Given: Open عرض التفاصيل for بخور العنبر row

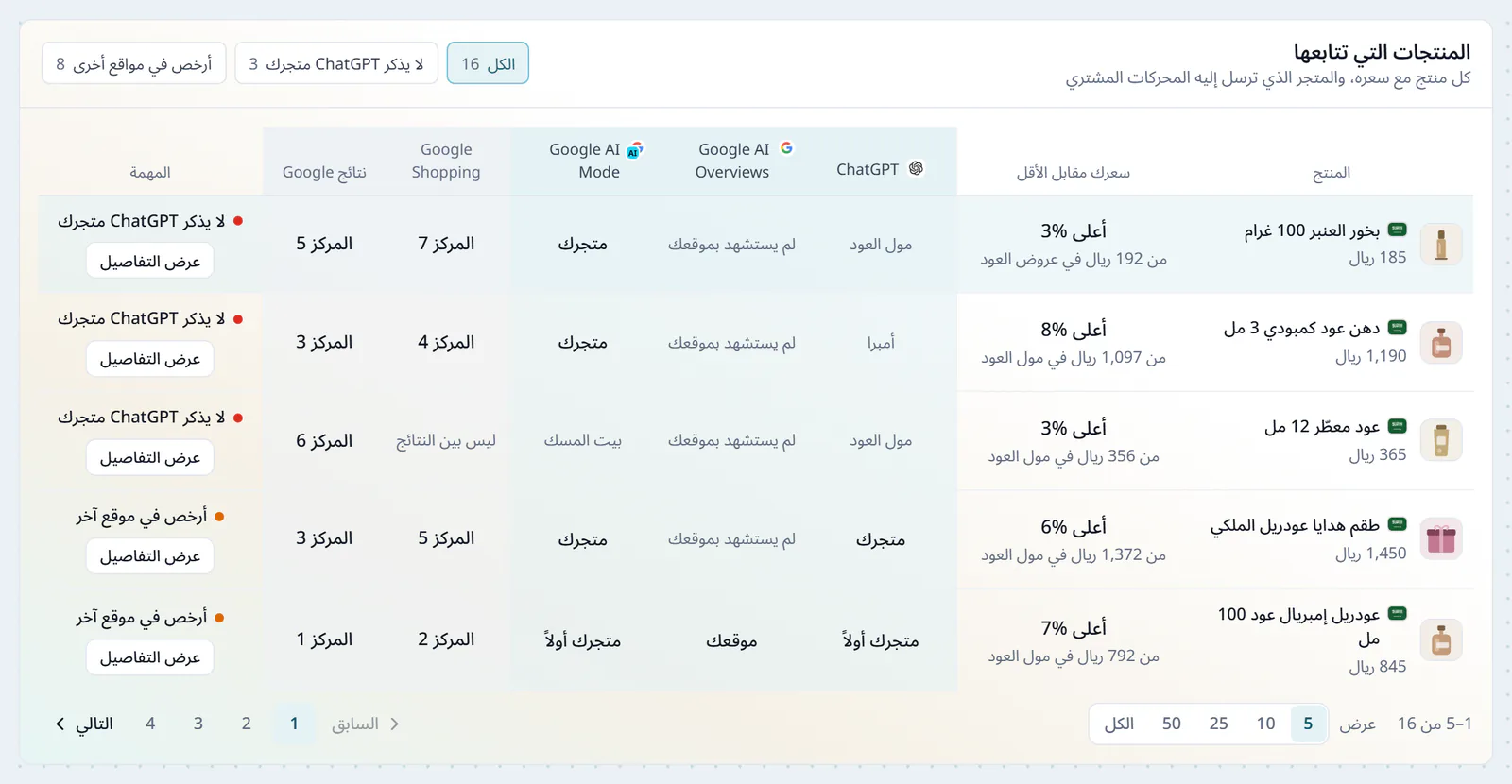Looking at the screenshot, I should pyautogui.click(x=150, y=261).
